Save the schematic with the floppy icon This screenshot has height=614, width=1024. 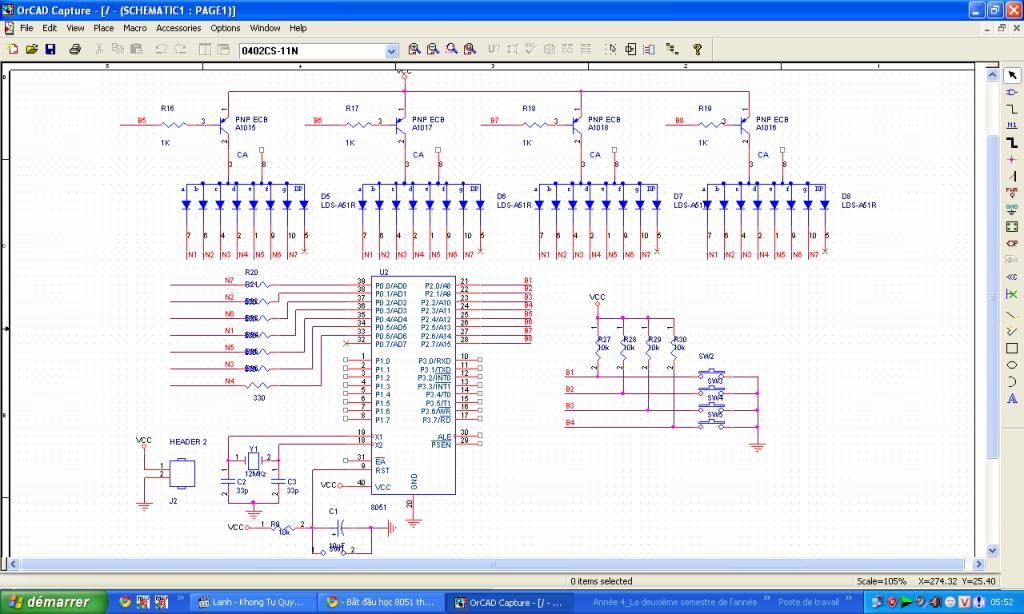click(50, 49)
